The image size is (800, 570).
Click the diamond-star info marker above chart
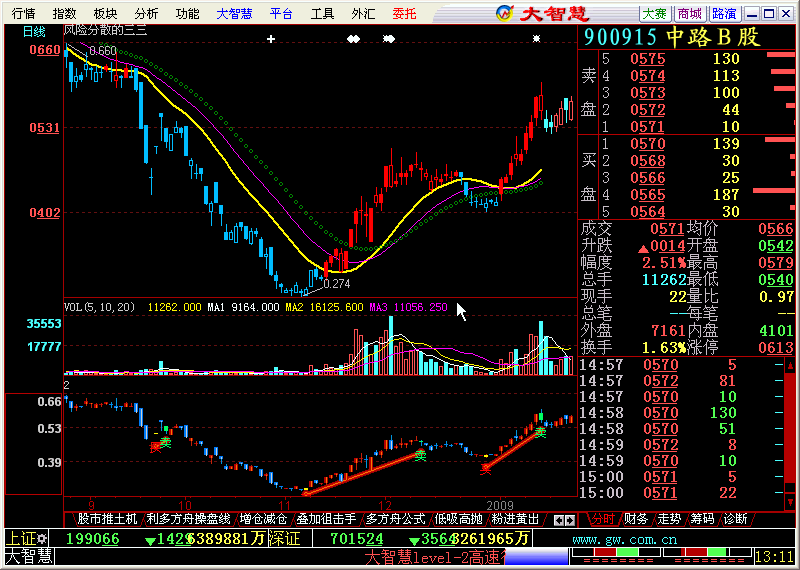(389, 39)
